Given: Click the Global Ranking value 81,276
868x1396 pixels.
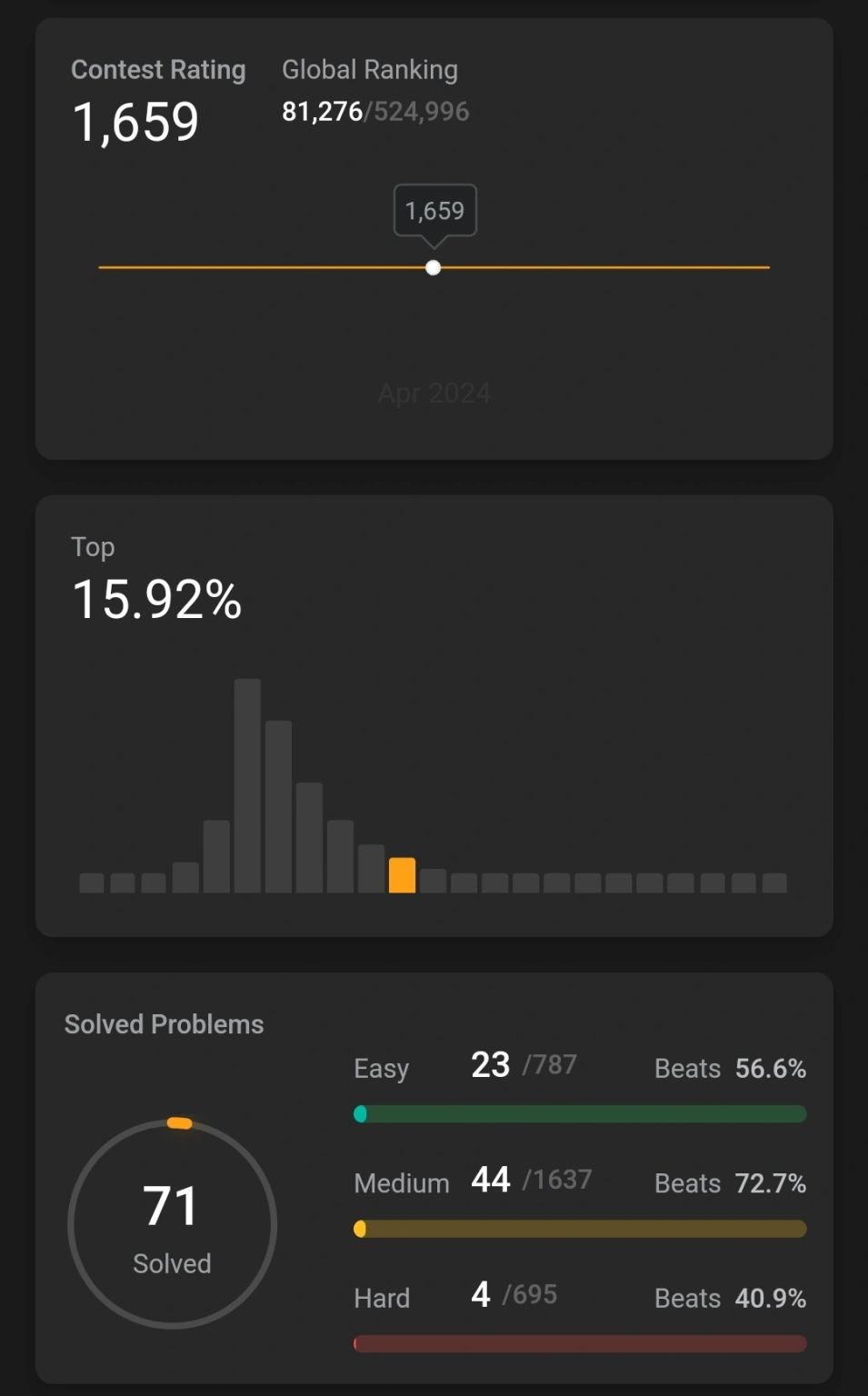Looking at the screenshot, I should pos(322,112).
